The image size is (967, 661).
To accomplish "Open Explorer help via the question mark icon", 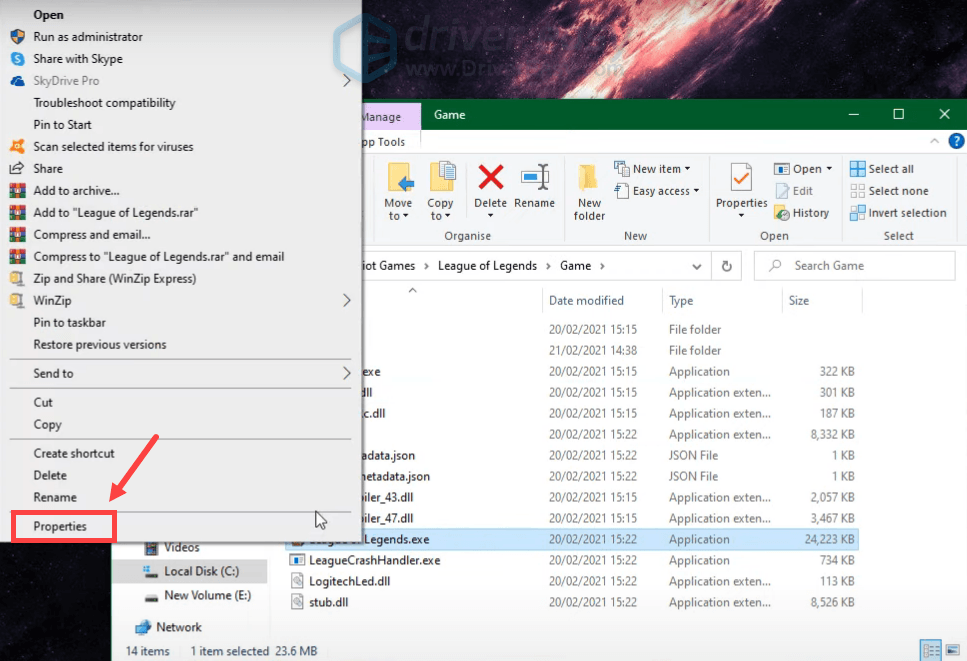I will pos(956,140).
